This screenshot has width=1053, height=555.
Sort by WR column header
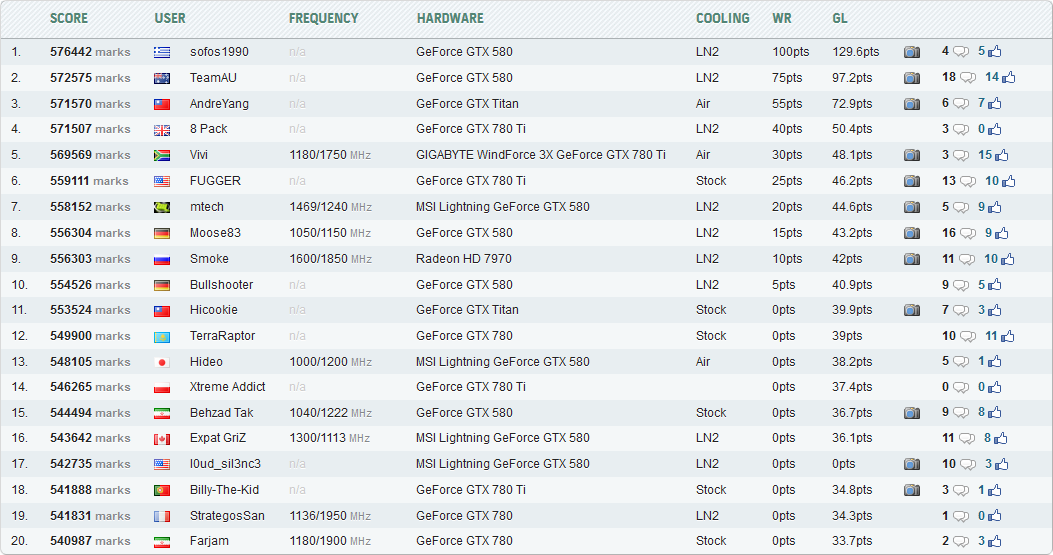(782, 18)
